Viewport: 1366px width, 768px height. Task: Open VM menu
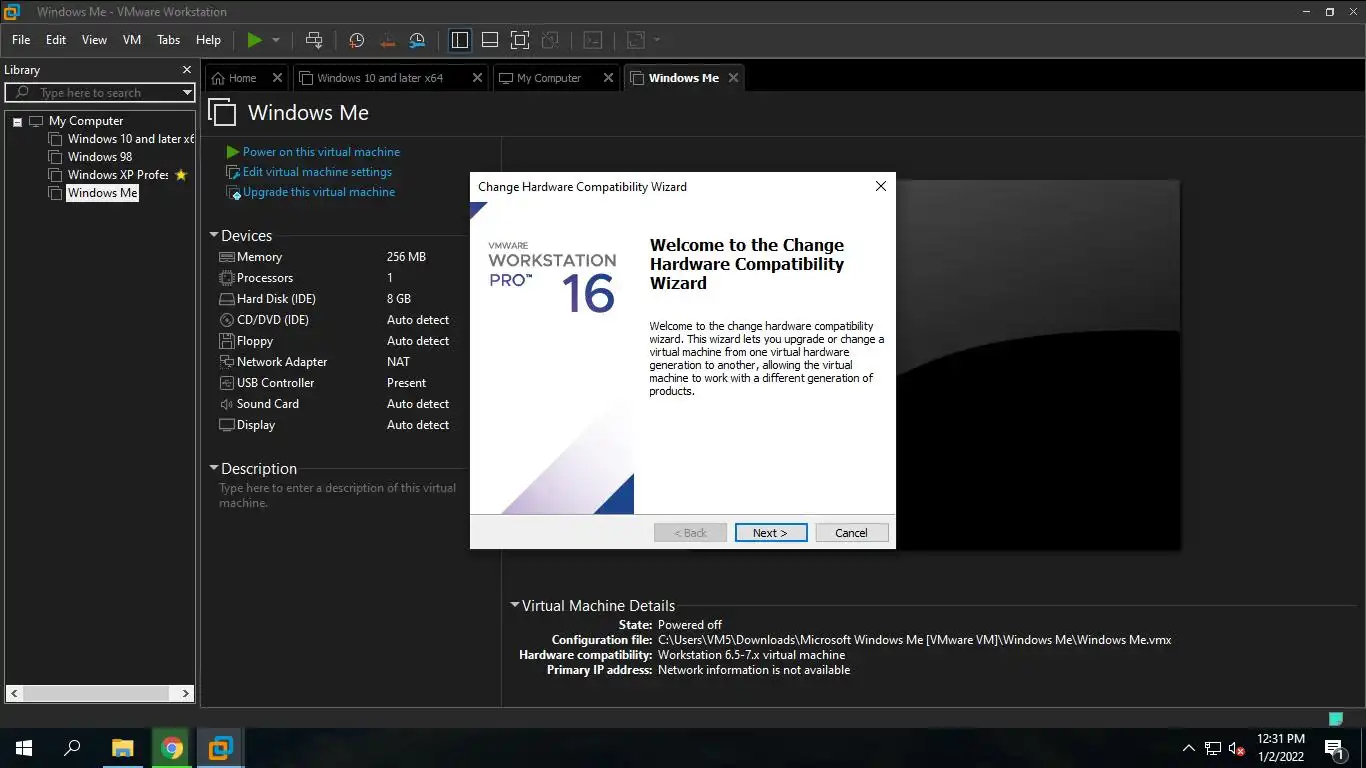pyautogui.click(x=132, y=40)
